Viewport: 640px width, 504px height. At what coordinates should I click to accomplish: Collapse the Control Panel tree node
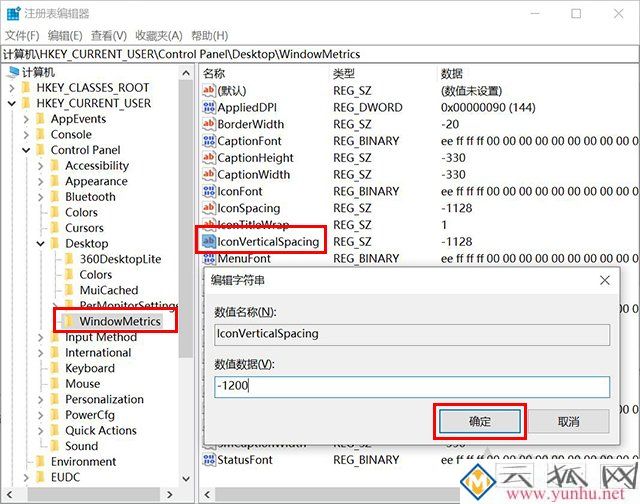(x=26, y=150)
